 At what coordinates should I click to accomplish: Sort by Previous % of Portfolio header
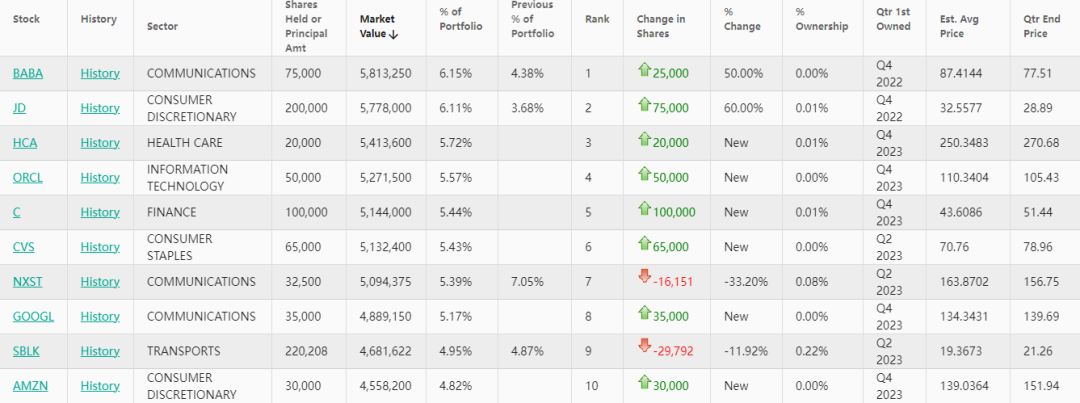[532, 19]
